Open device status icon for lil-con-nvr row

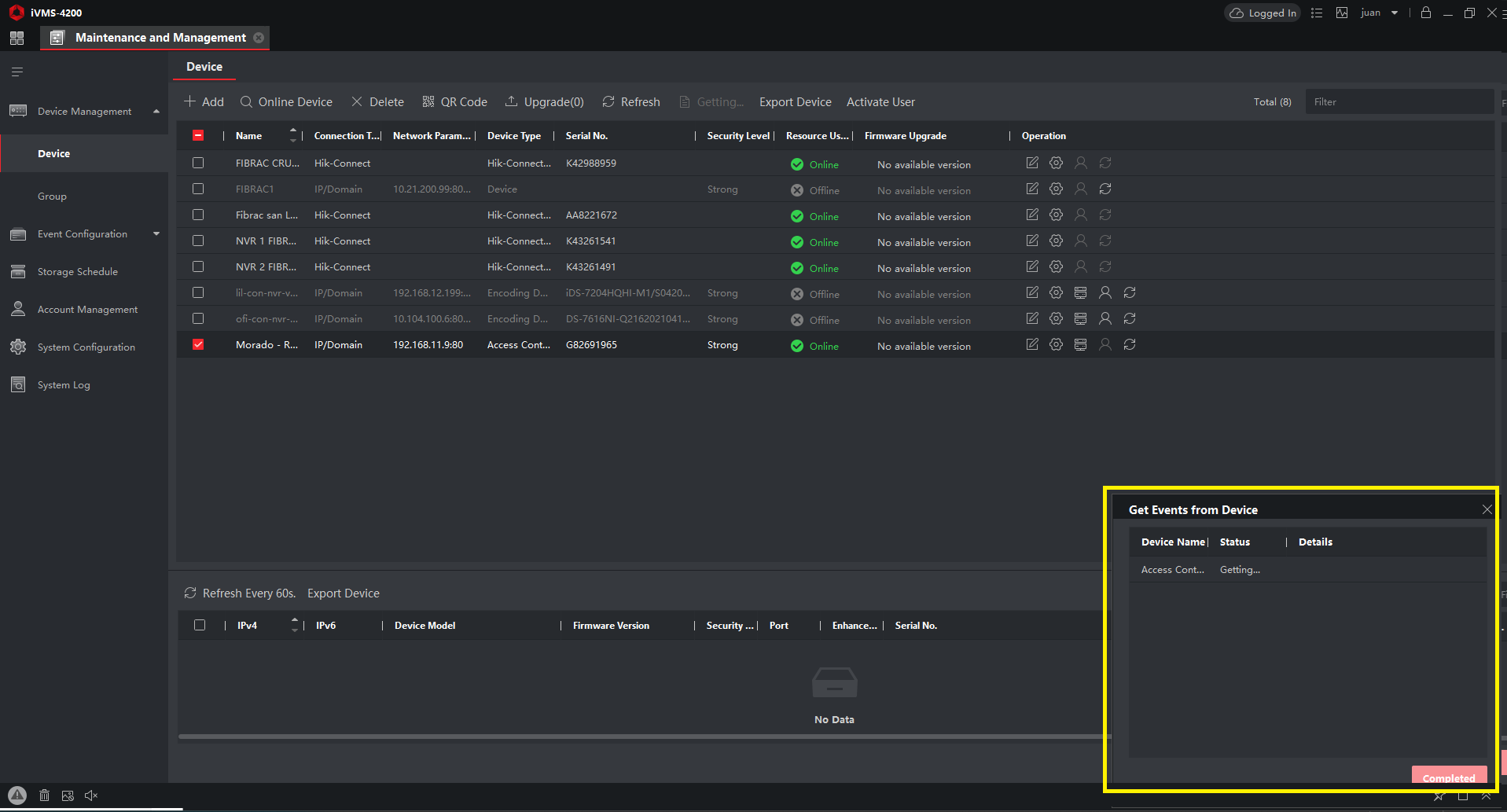coord(1081,293)
